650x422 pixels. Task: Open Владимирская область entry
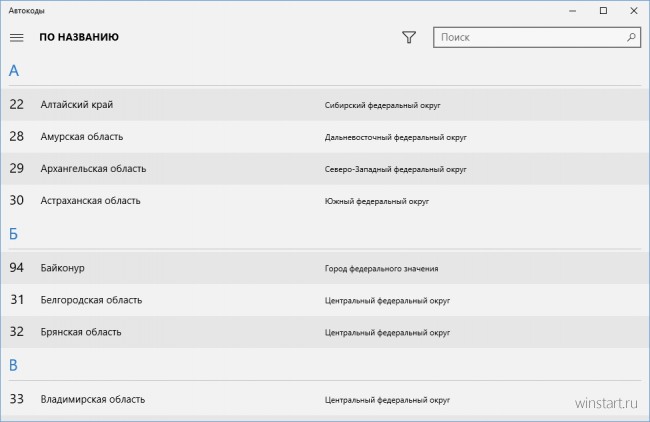click(x=325, y=399)
